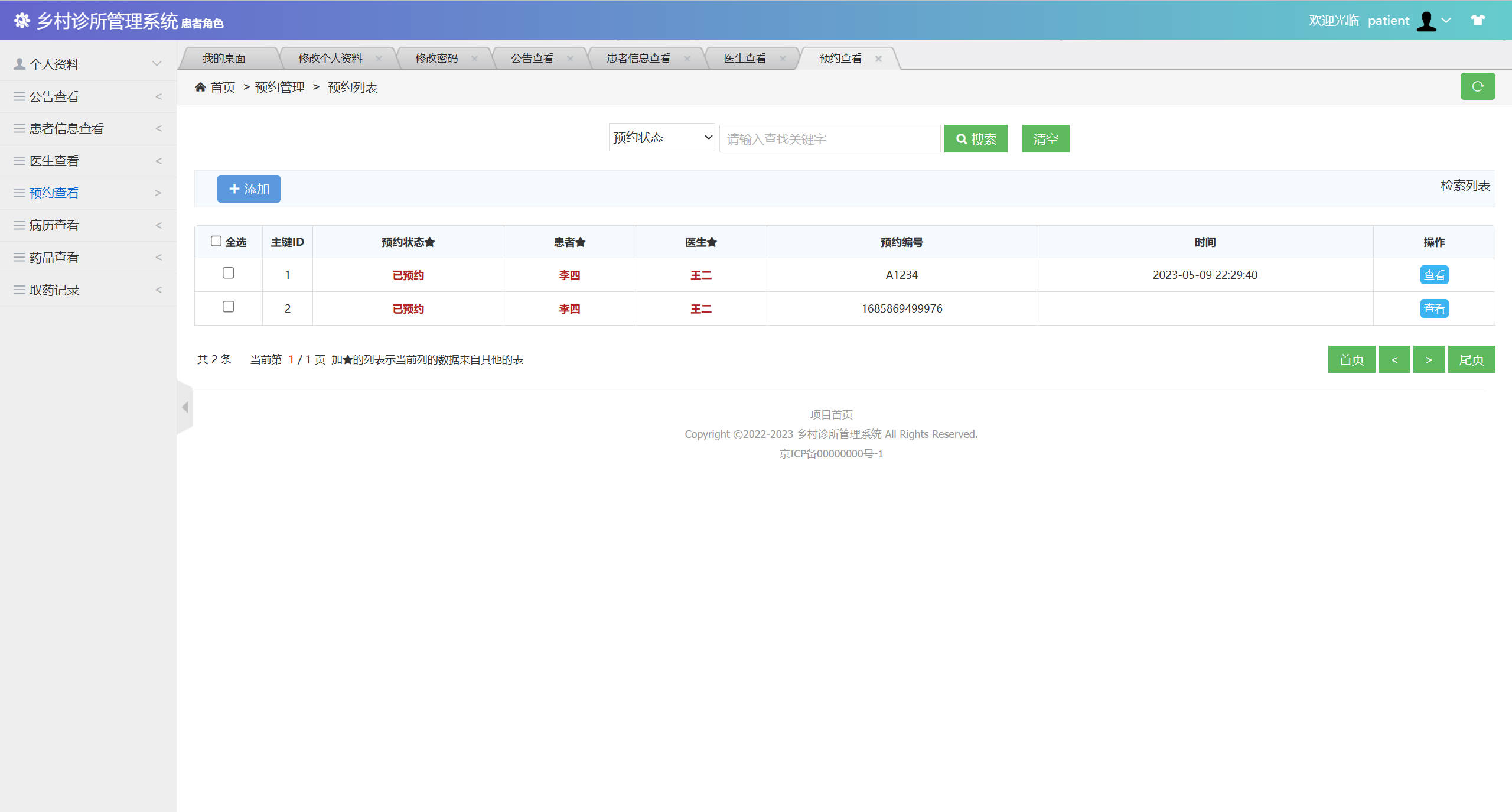
Task: Click the 尾页 last page button
Action: point(1471,359)
